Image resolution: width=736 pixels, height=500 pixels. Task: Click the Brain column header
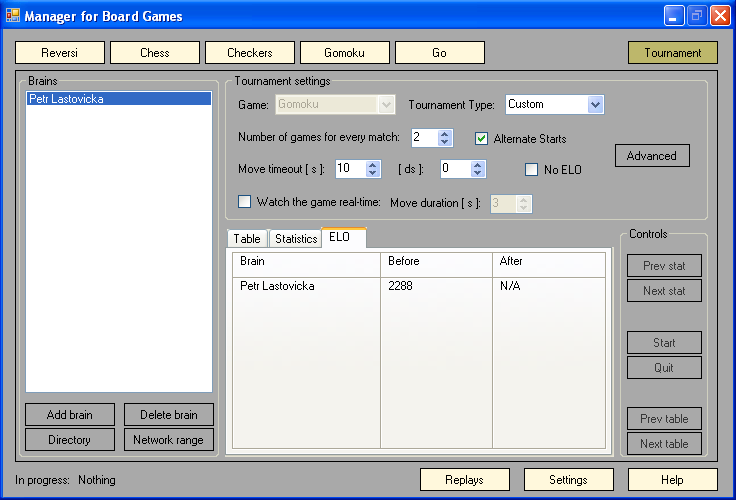[x=306, y=264]
